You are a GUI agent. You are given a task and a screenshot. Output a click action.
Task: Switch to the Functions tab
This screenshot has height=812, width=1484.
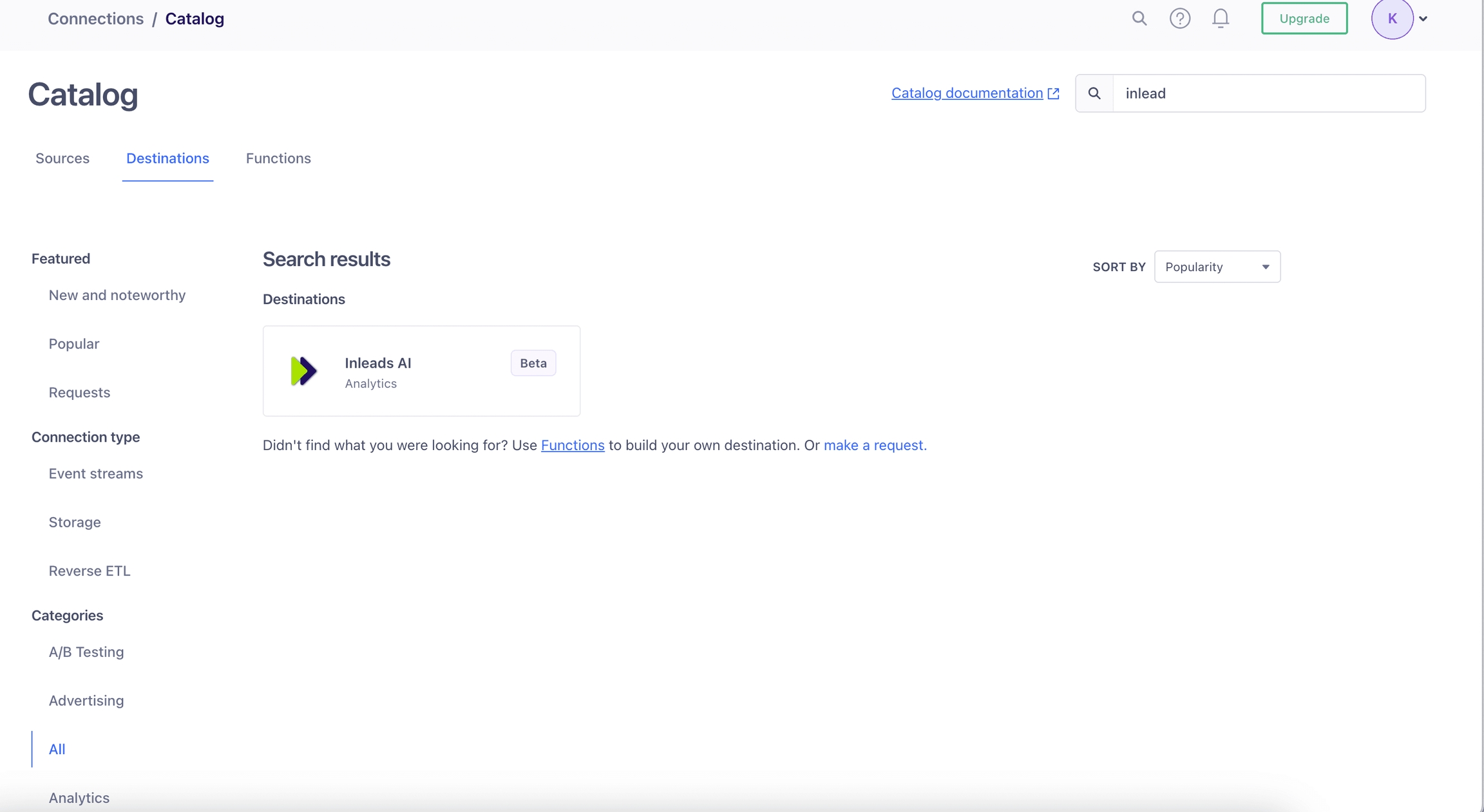coord(278,158)
